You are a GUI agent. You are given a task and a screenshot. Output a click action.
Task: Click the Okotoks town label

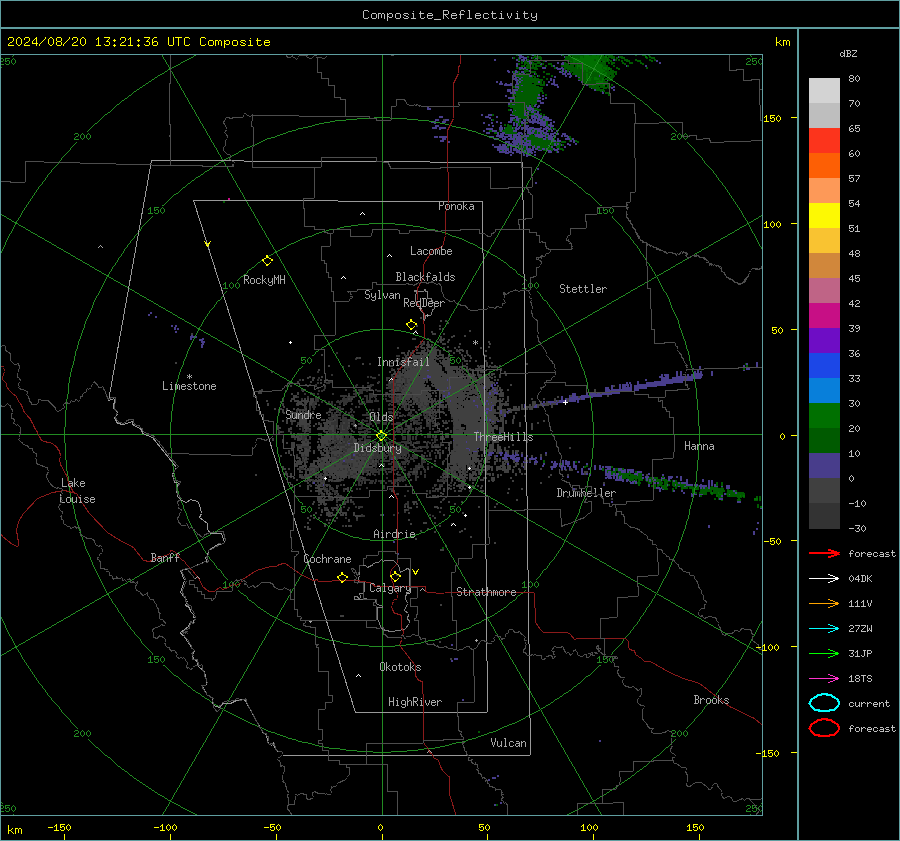pyautogui.click(x=400, y=668)
